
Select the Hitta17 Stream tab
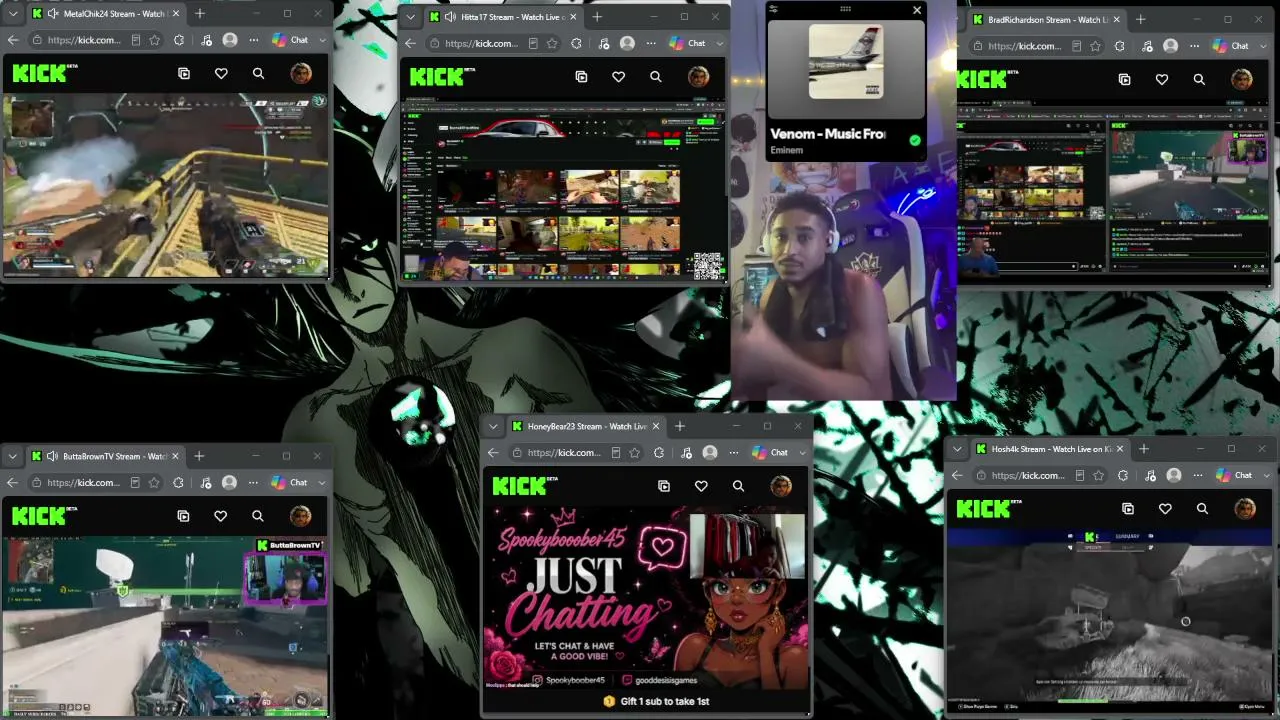(503, 17)
